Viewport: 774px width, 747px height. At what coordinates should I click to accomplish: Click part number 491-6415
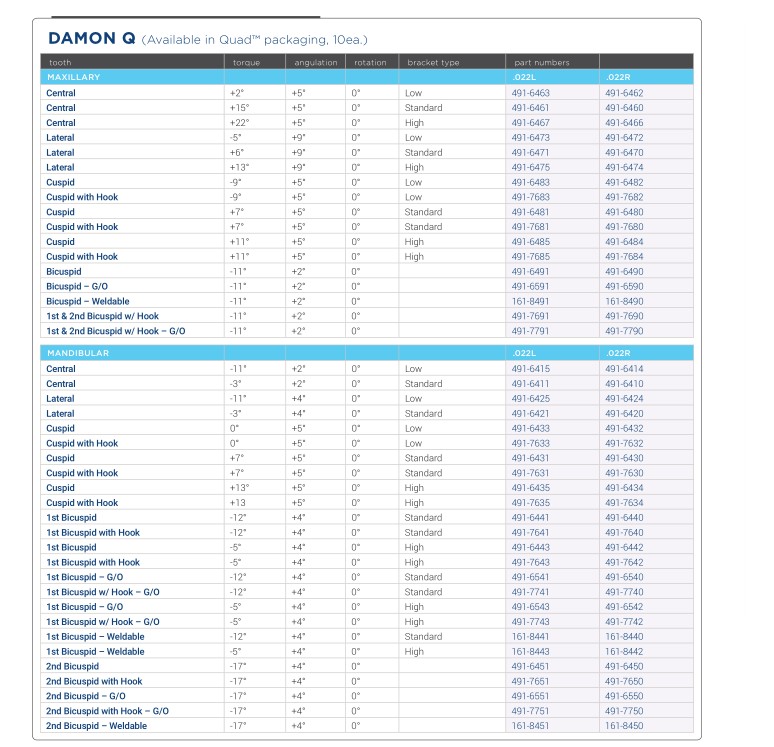(531, 369)
